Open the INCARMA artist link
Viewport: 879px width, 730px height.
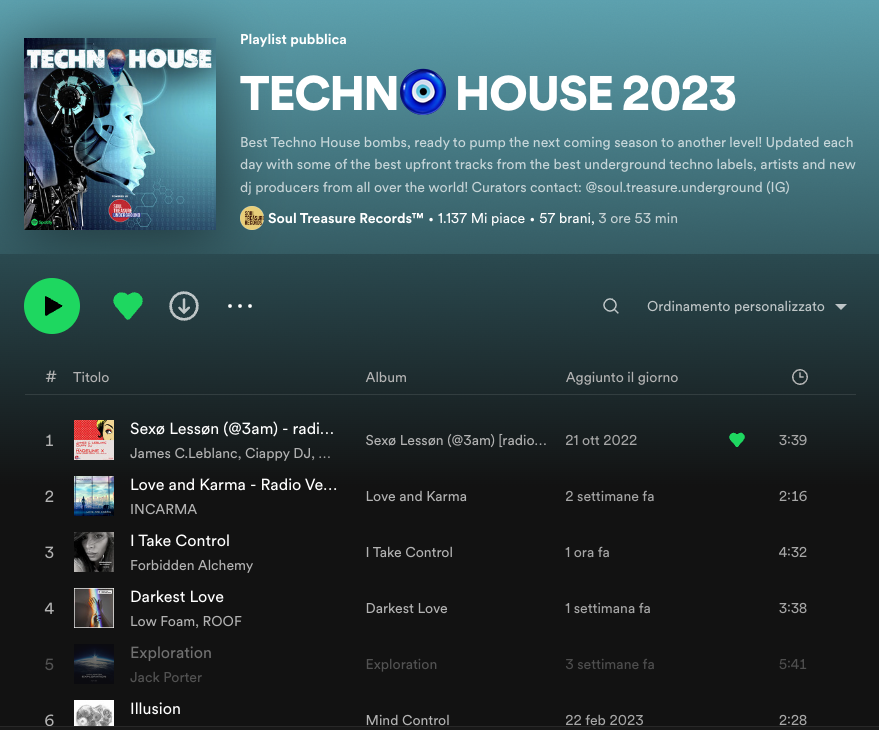click(164, 509)
